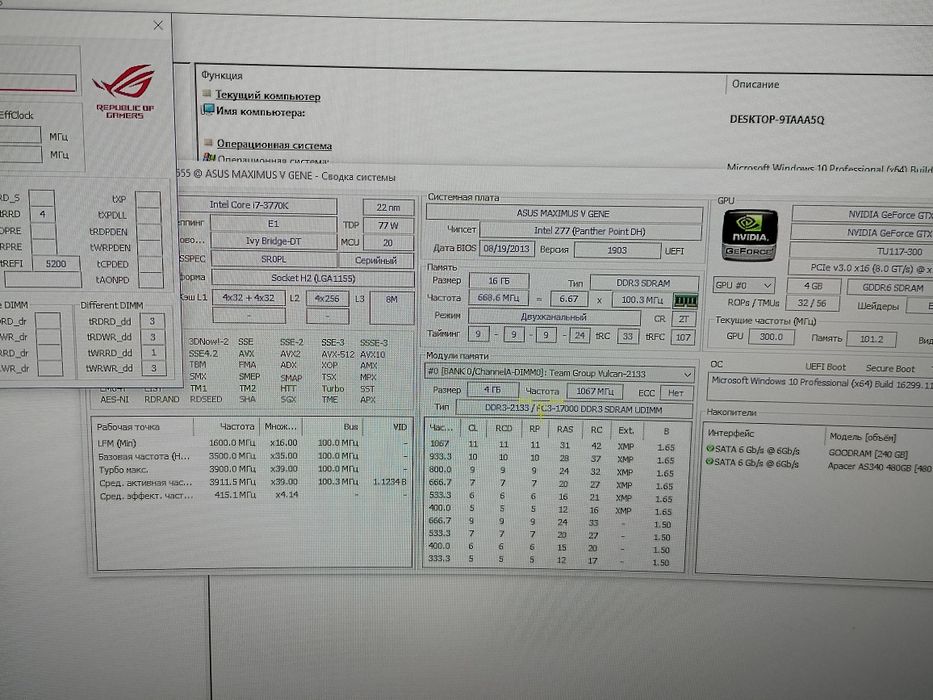Click the Secure Boot label
The height and width of the screenshot is (700, 933).
pos(890,368)
